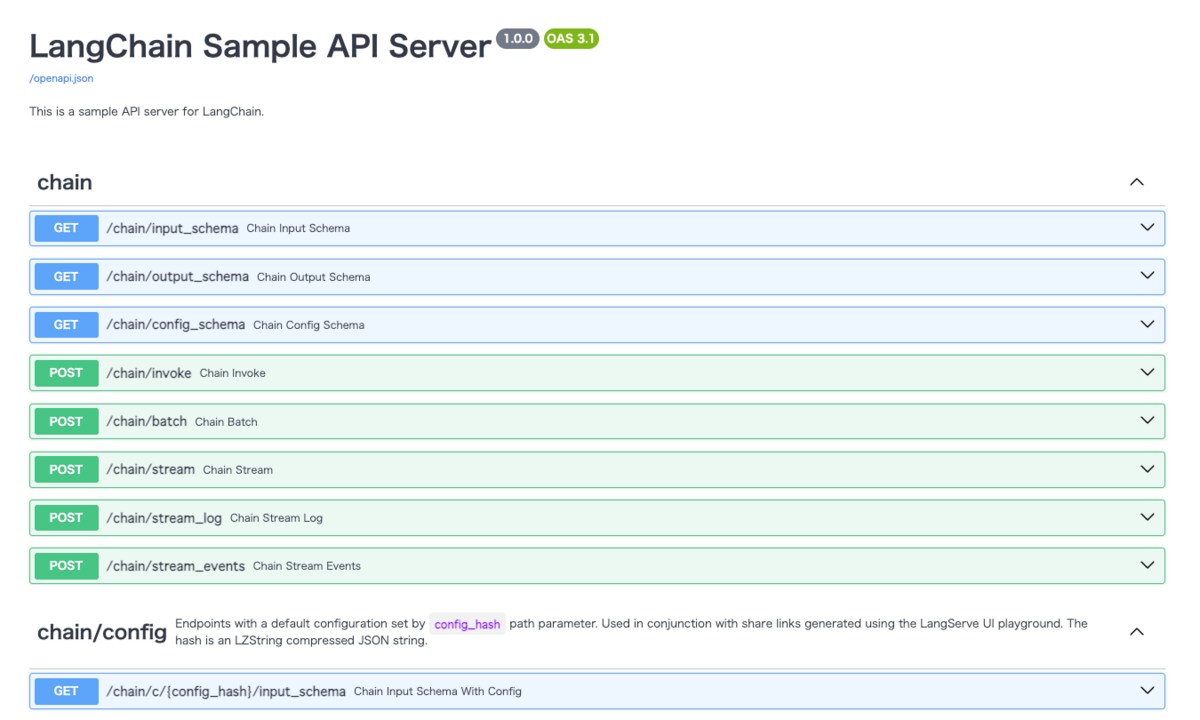Click the /chain/stream_log path text
The width and height of the screenshot is (1200, 720).
(x=164, y=517)
